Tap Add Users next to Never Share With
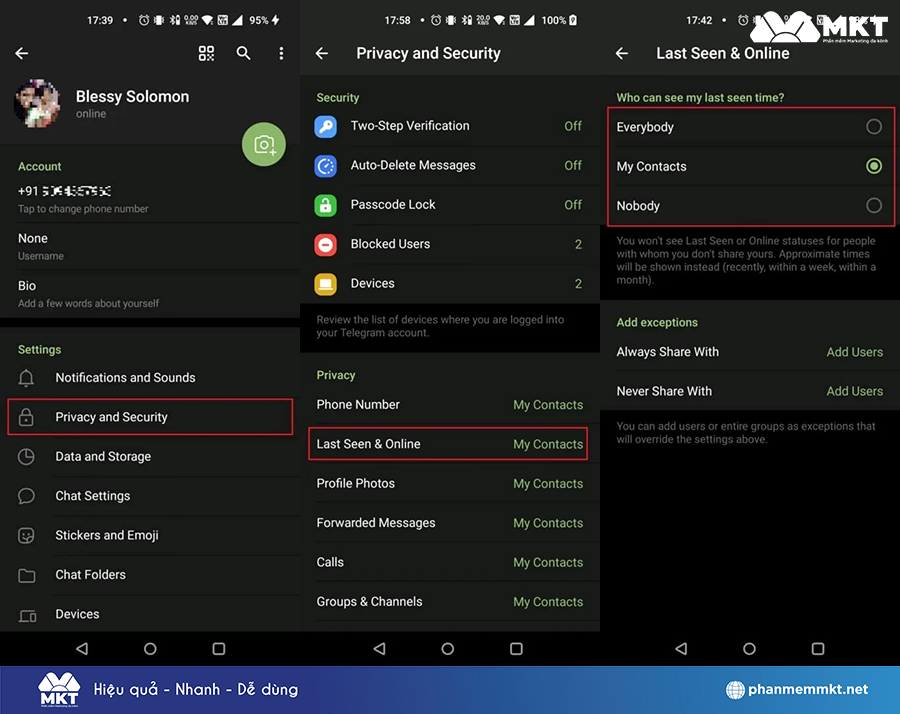Screen dimensions: 900x714 (855, 391)
